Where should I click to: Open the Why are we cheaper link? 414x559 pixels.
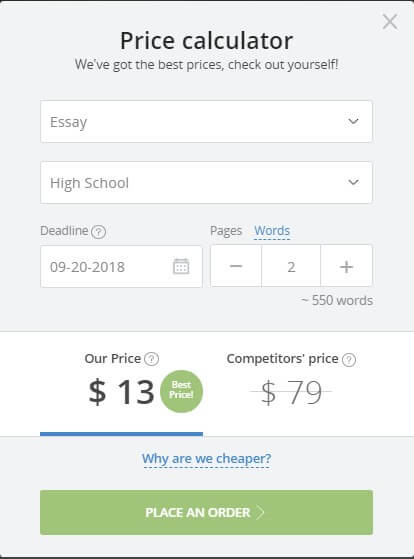click(206, 458)
